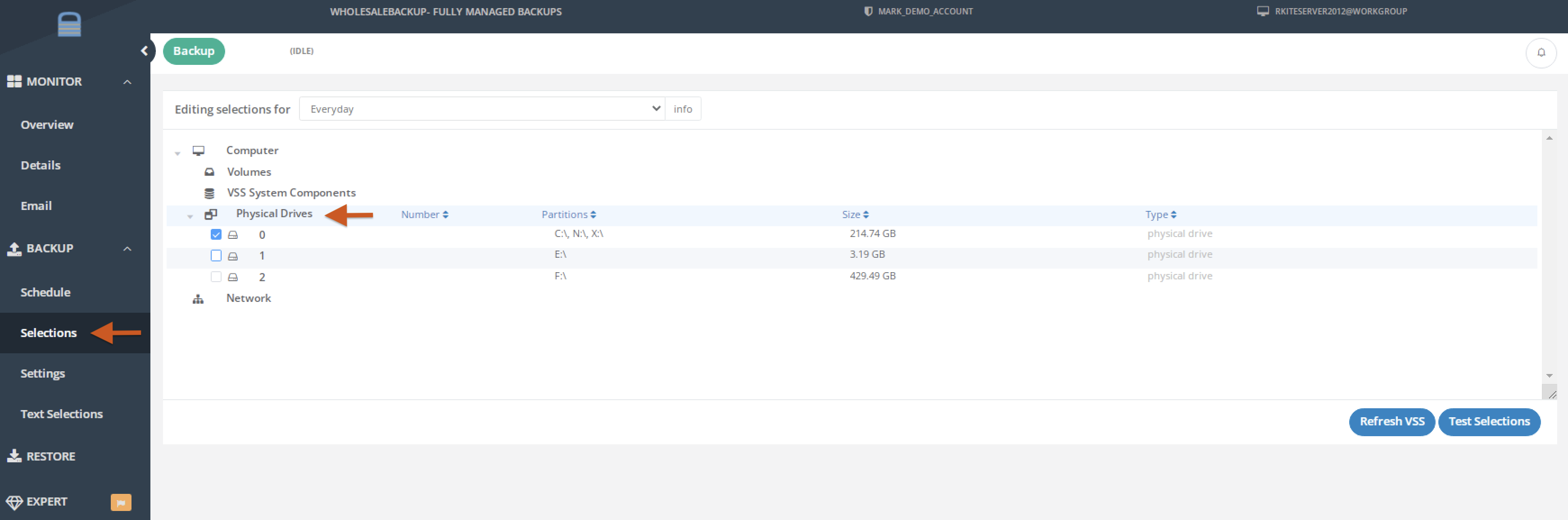Click the Network icon in tree
The width and height of the screenshot is (1568, 520).
pyautogui.click(x=198, y=299)
